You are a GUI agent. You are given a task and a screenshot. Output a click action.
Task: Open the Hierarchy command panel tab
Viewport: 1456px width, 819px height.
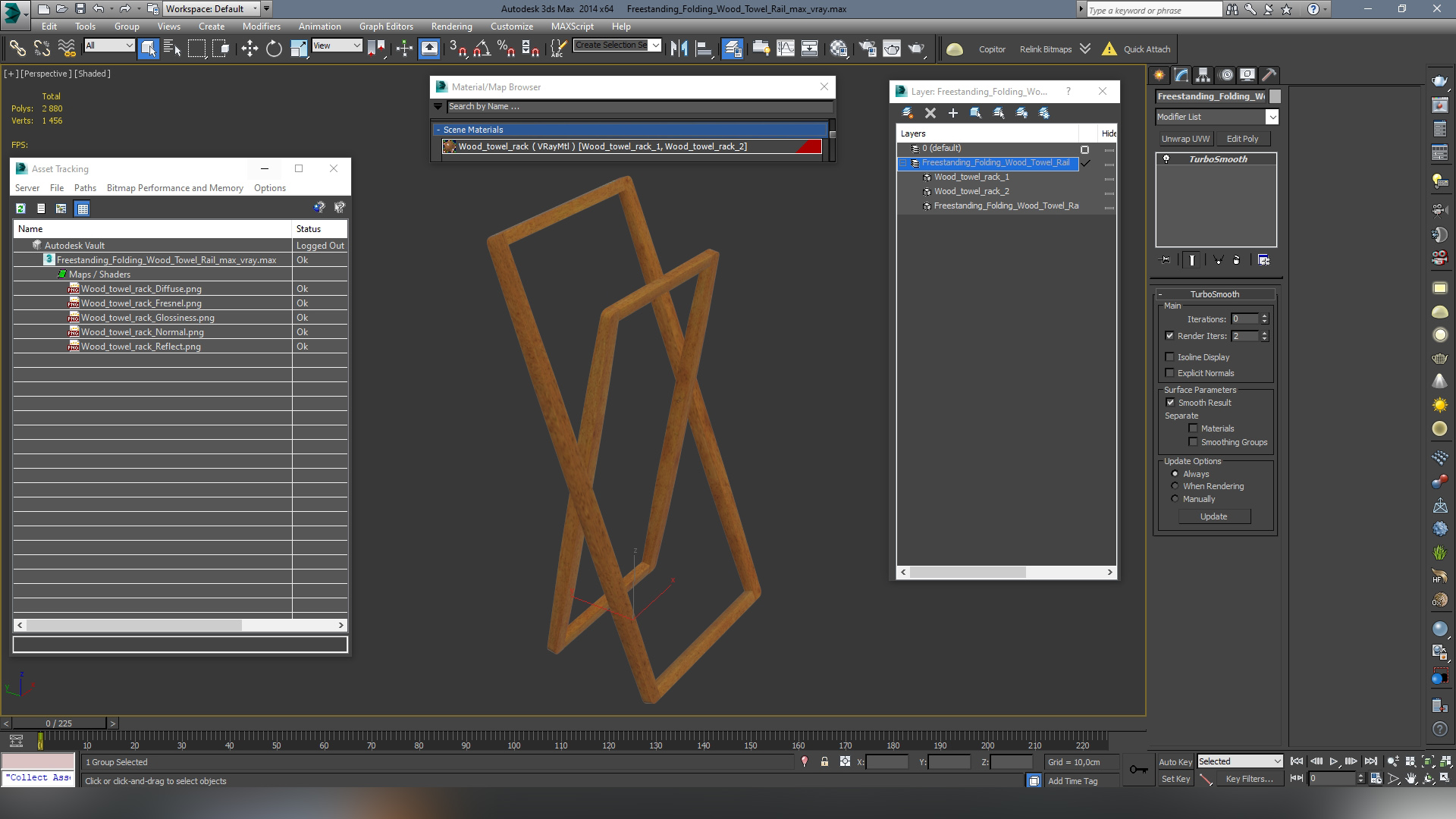click(1203, 75)
